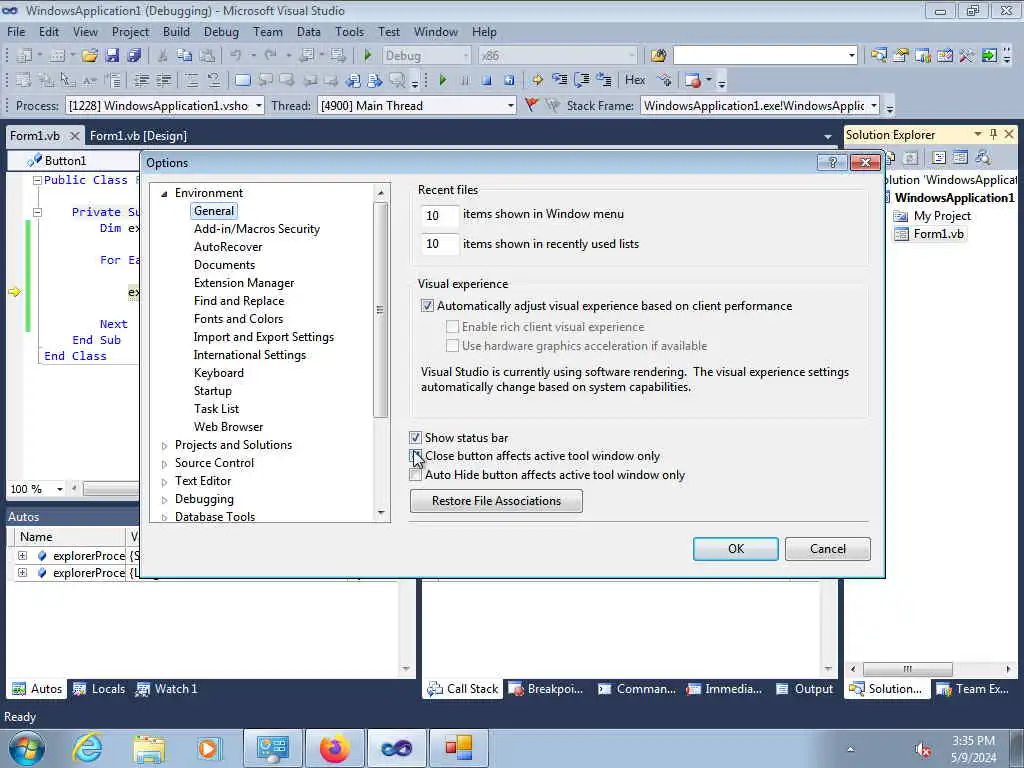Screen dimensions: 1024x768
Task: Click the Solution Explorer horizontal scrollbar thumb
Action: click(907, 669)
